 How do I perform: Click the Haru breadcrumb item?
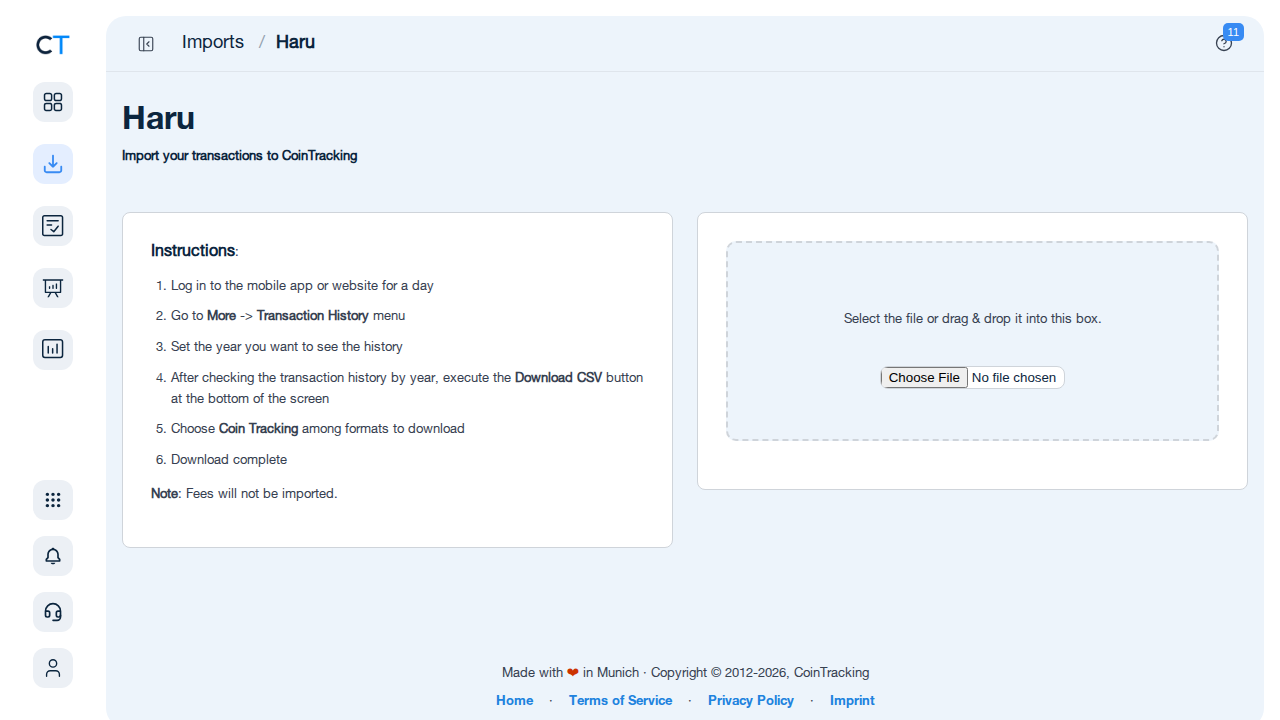[295, 42]
